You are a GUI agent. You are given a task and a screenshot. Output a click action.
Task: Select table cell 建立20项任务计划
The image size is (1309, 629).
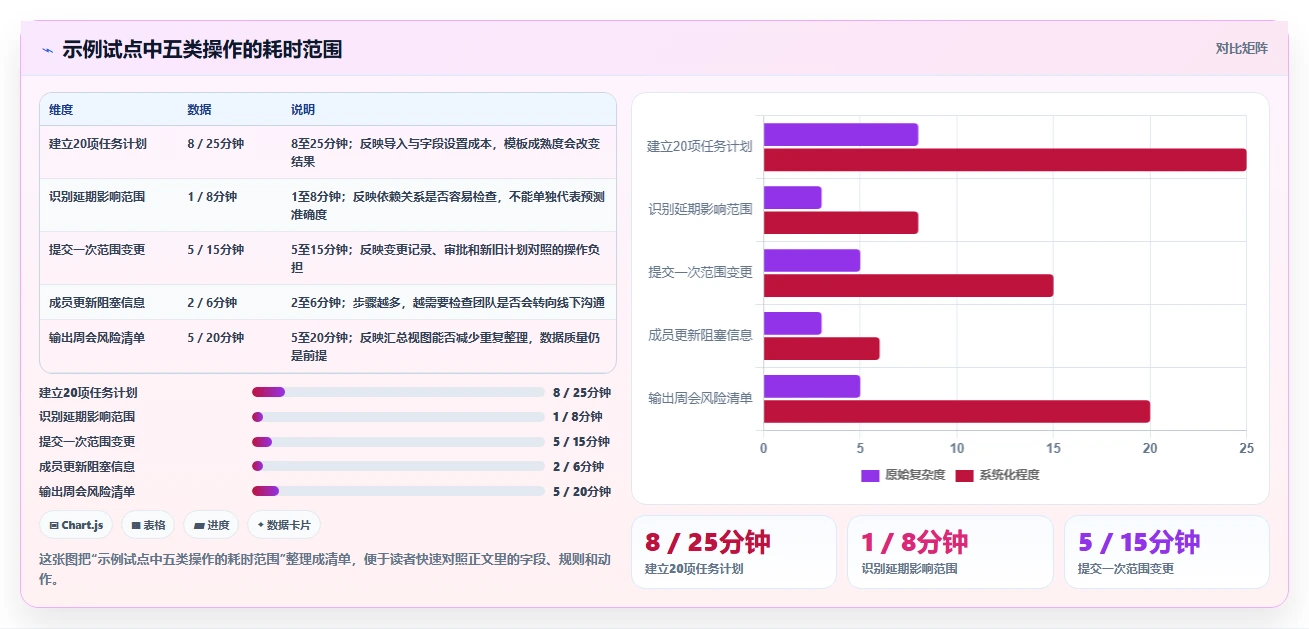97,143
